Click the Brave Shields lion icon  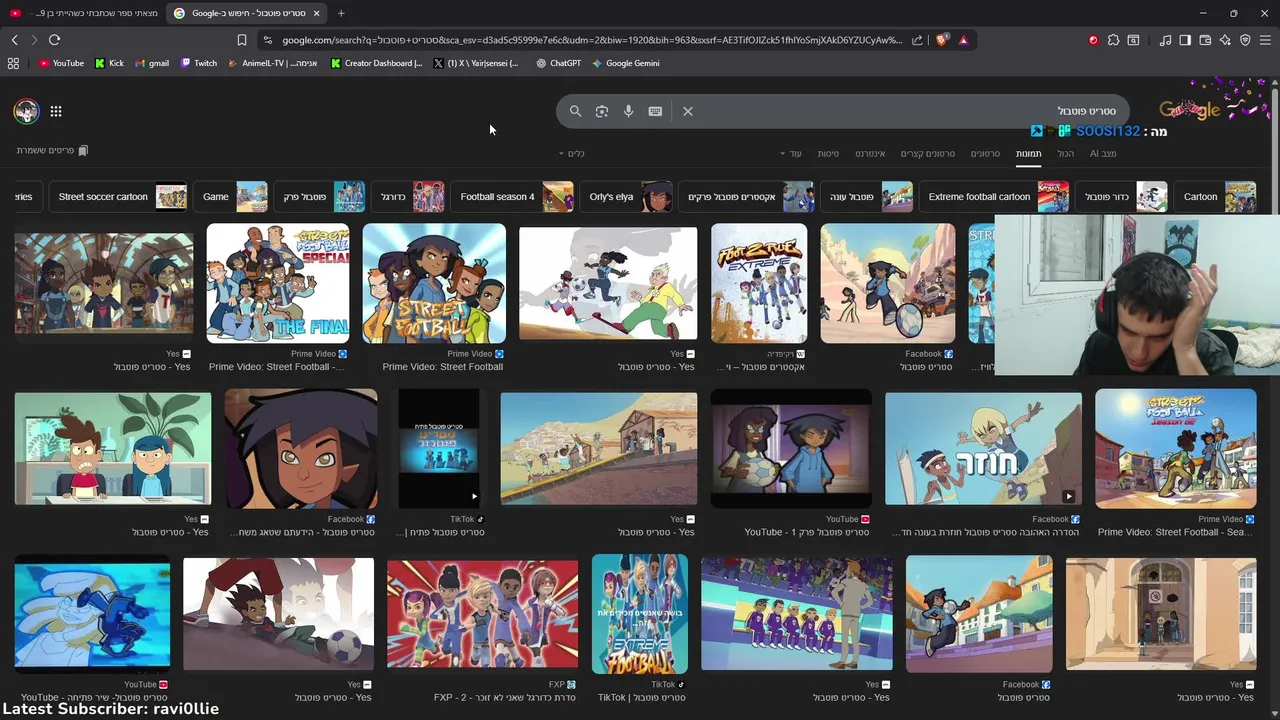(x=943, y=40)
